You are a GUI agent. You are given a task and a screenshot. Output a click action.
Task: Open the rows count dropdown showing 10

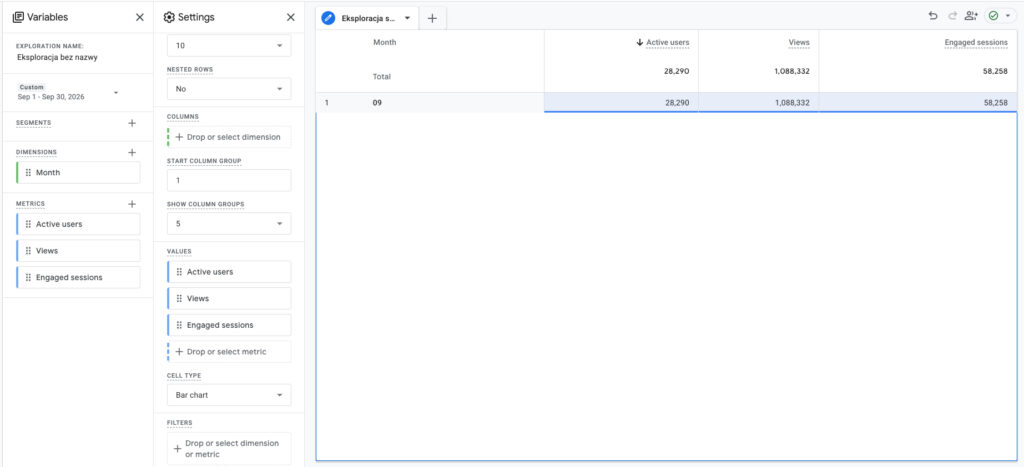click(229, 46)
